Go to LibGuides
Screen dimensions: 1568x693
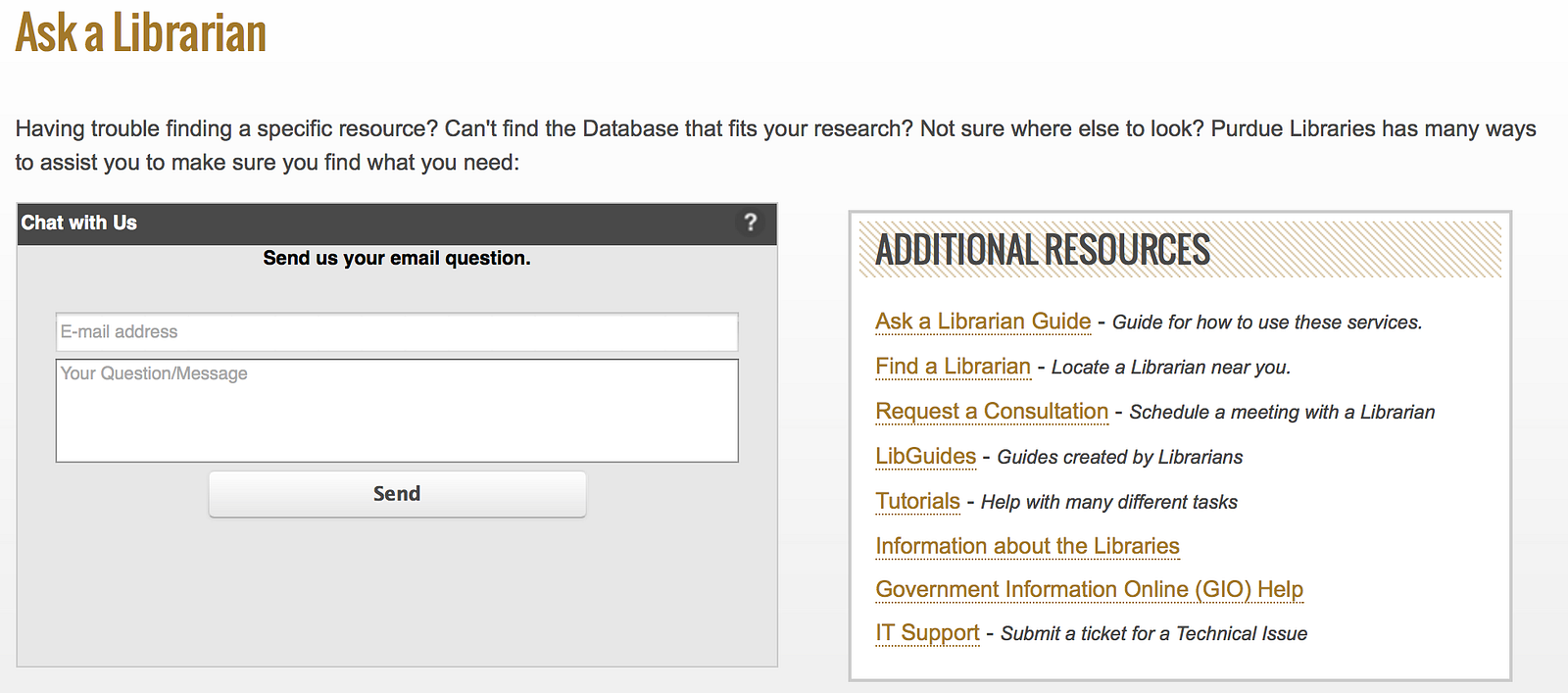pyautogui.click(x=925, y=457)
